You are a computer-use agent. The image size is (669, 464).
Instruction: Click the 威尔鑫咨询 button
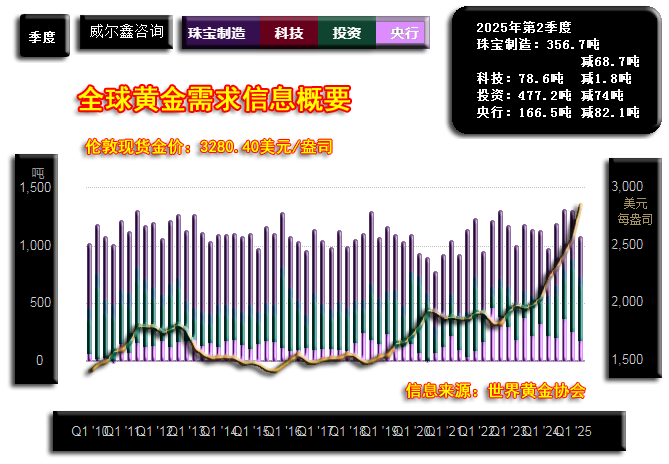(x=126, y=32)
